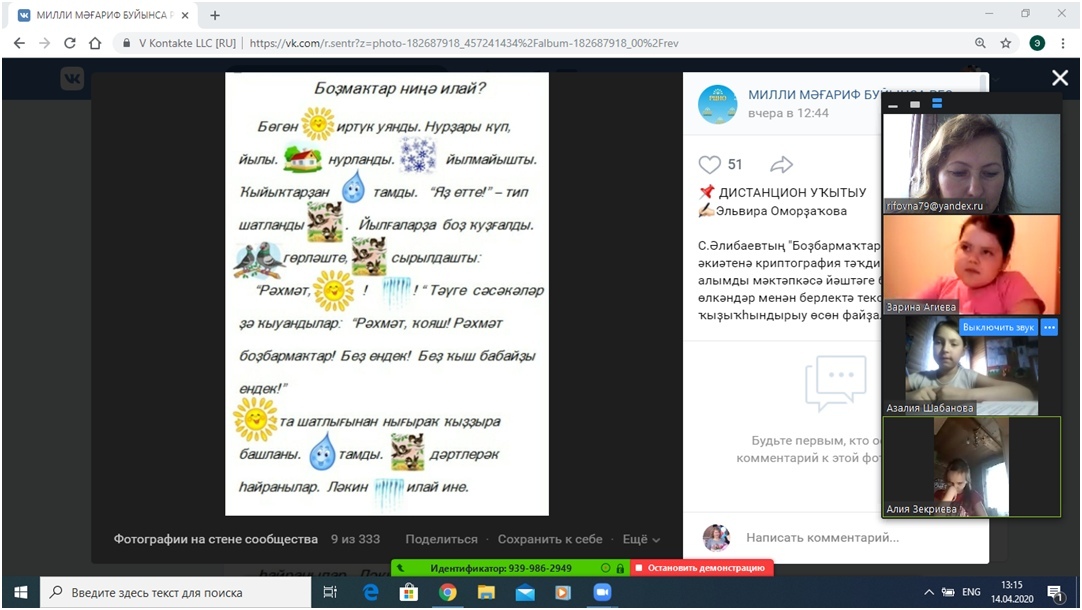Screen dimensions: 1082x610
Task: Stop screen sharing with Остановить демонстрацию
Action: click(x=703, y=568)
